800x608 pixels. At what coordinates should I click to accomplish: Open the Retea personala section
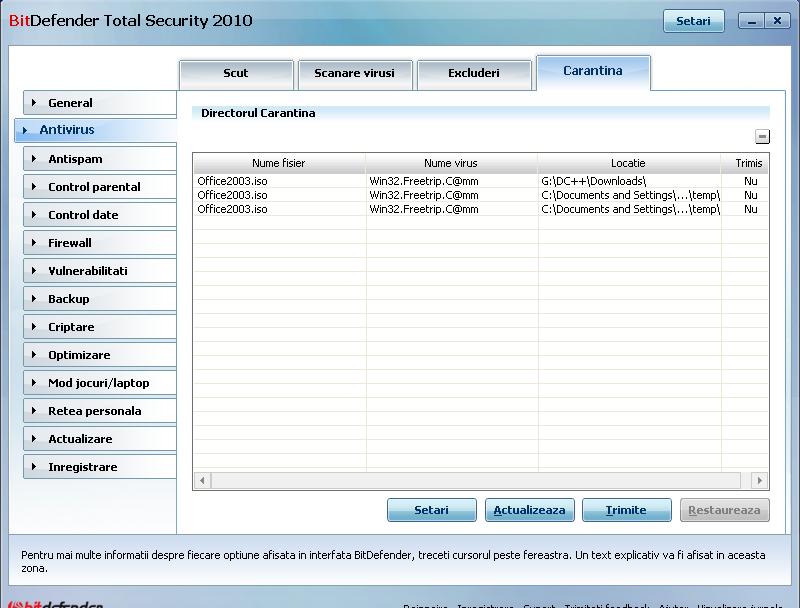click(x=100, y=412)
